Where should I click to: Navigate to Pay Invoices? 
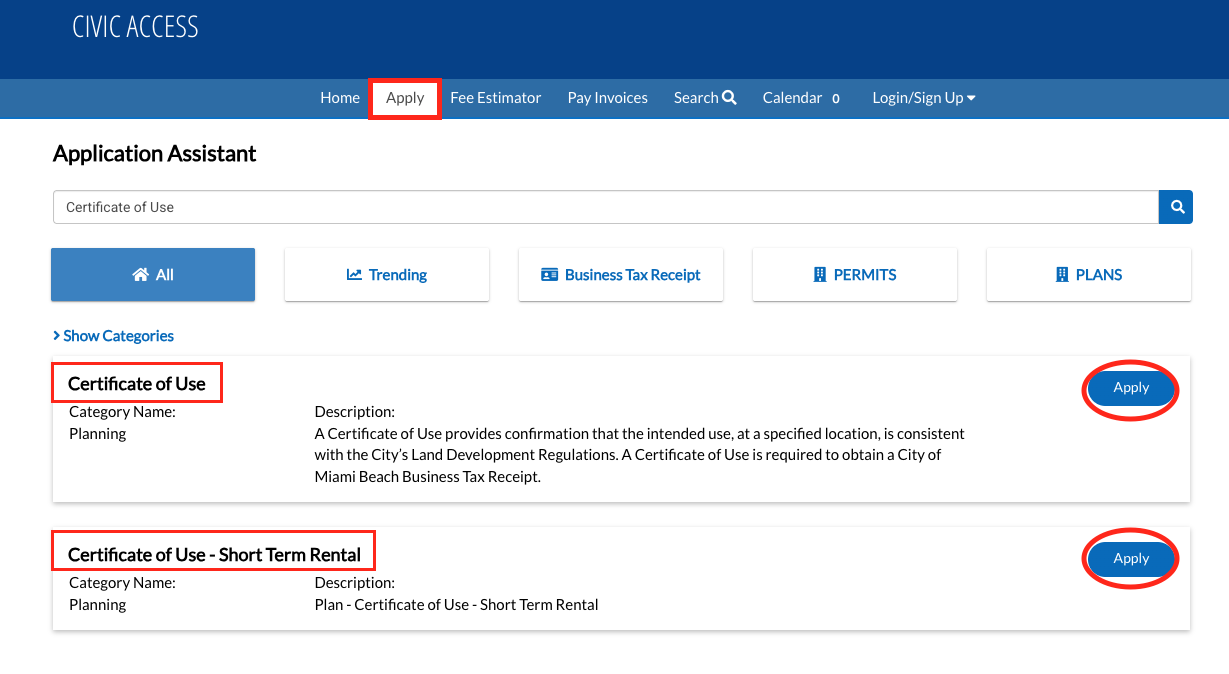pyautogui.click(x=607, y=98)
